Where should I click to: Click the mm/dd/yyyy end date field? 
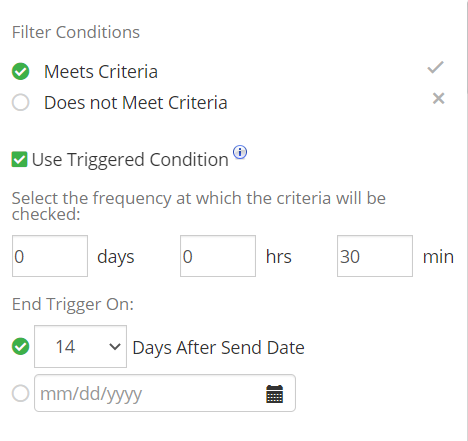165,393
